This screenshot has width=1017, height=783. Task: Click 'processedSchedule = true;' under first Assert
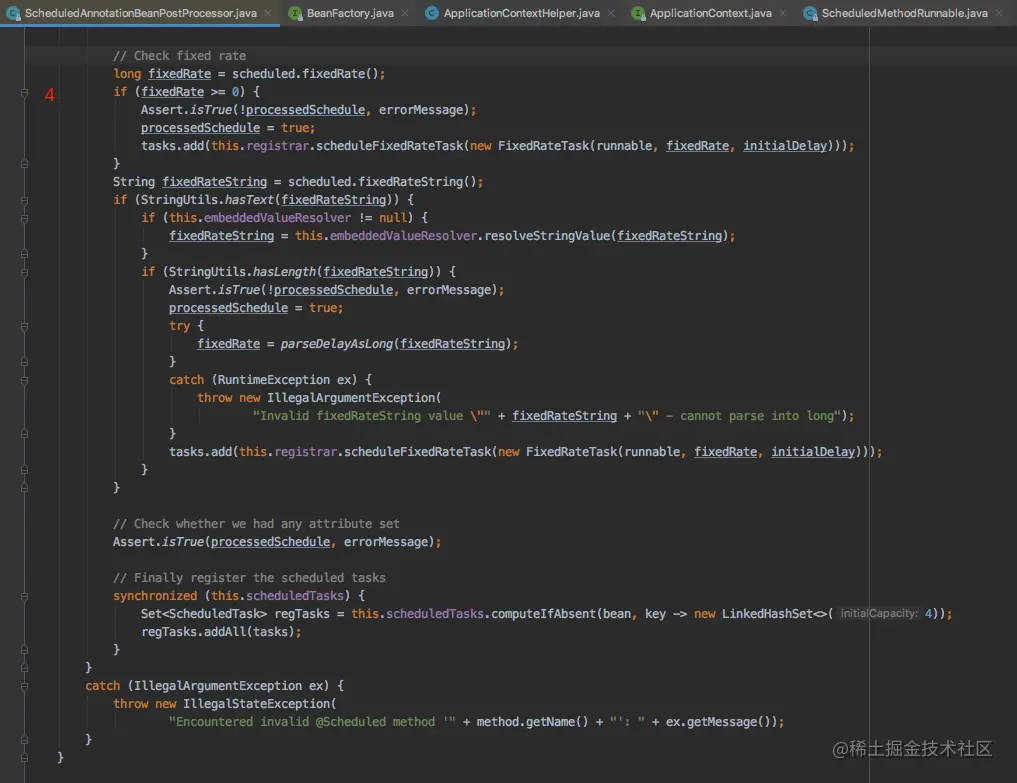[x=228, y=128]
